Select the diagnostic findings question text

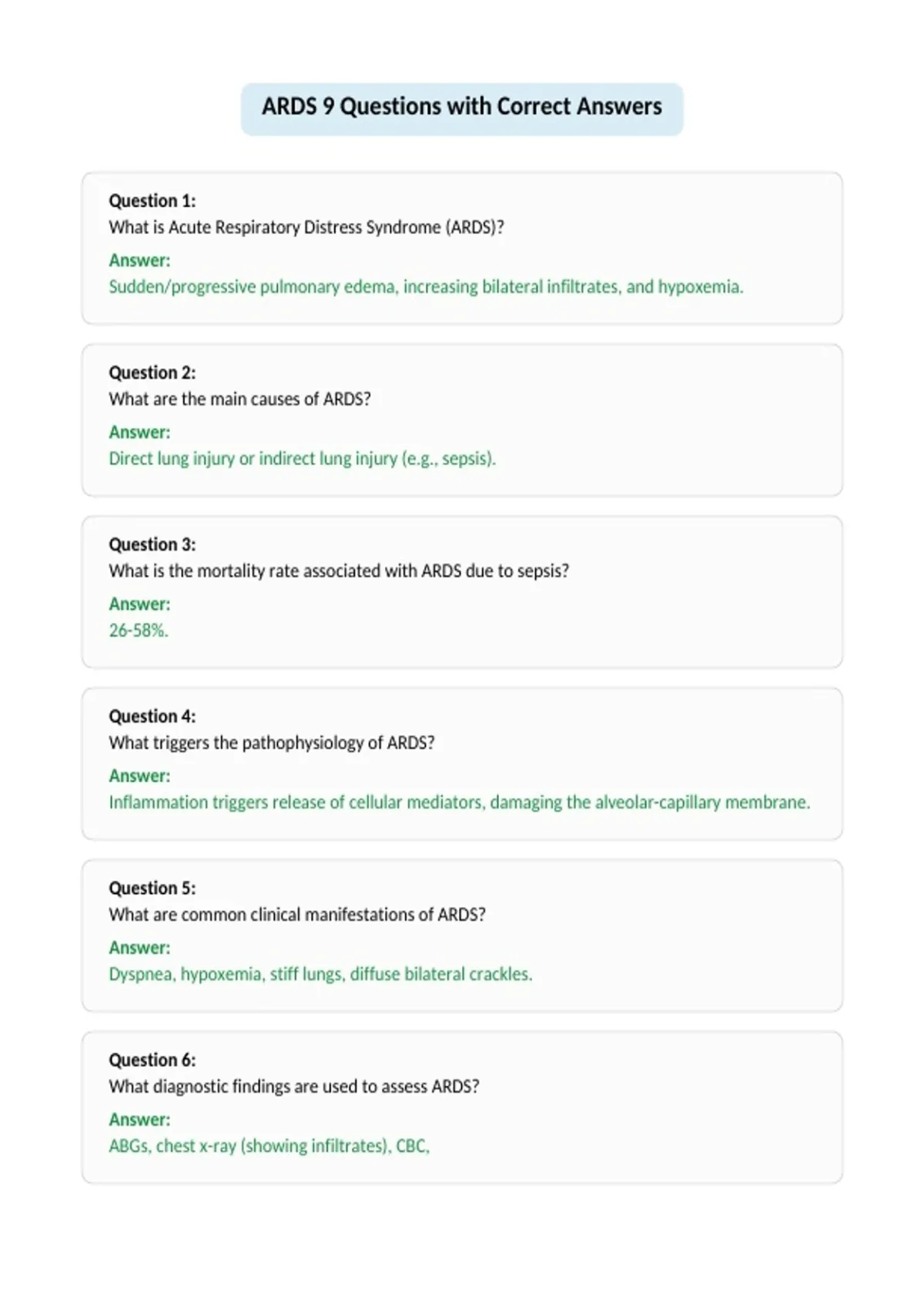pos(294,1086)
